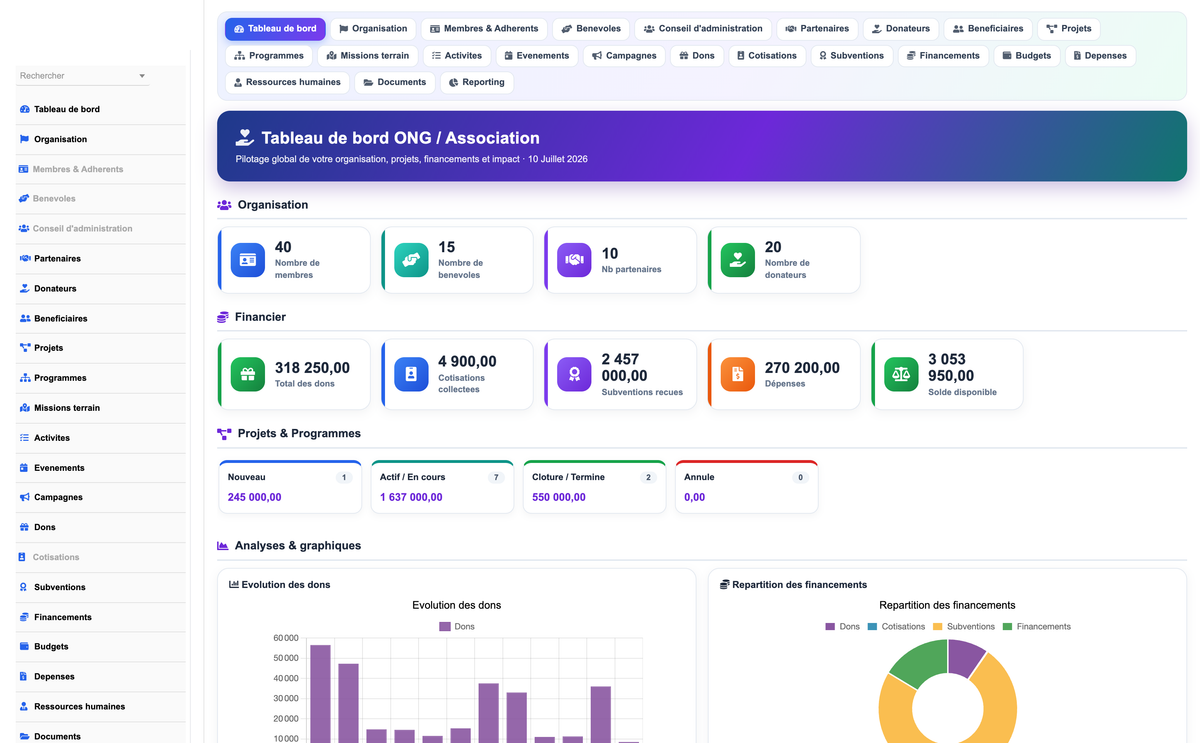Click the sidebar Partenaires handshake icon
1200x743 pixels.
(24, 258)
